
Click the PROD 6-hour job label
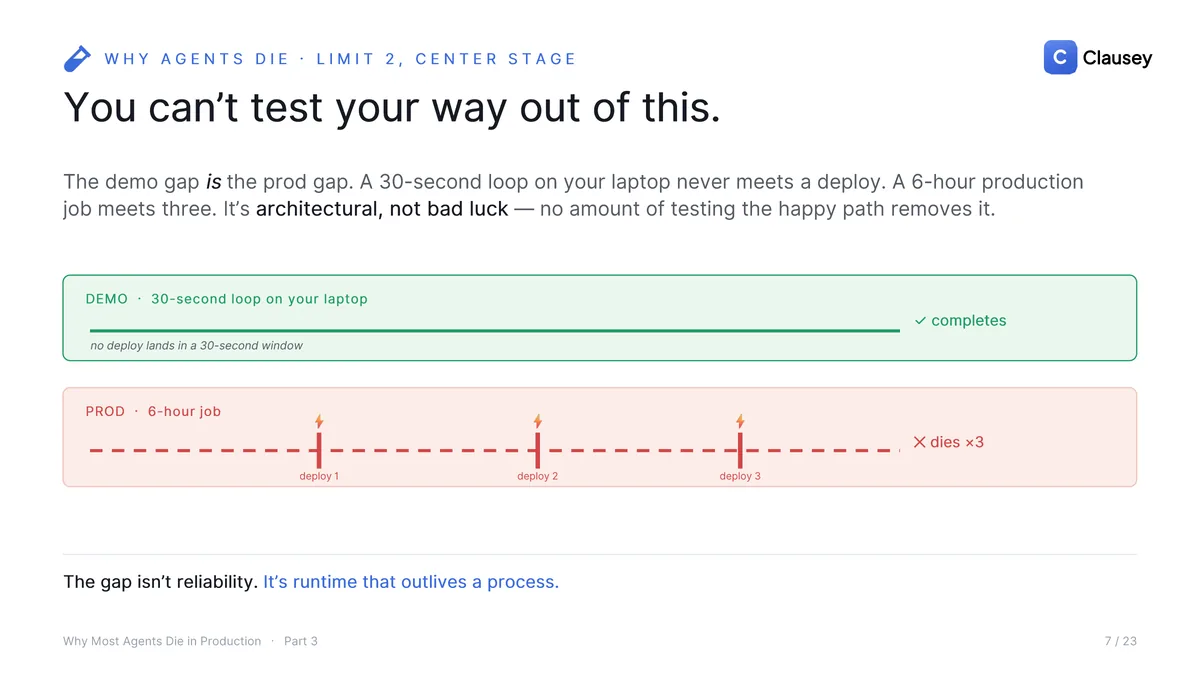[x=153, y=411]
